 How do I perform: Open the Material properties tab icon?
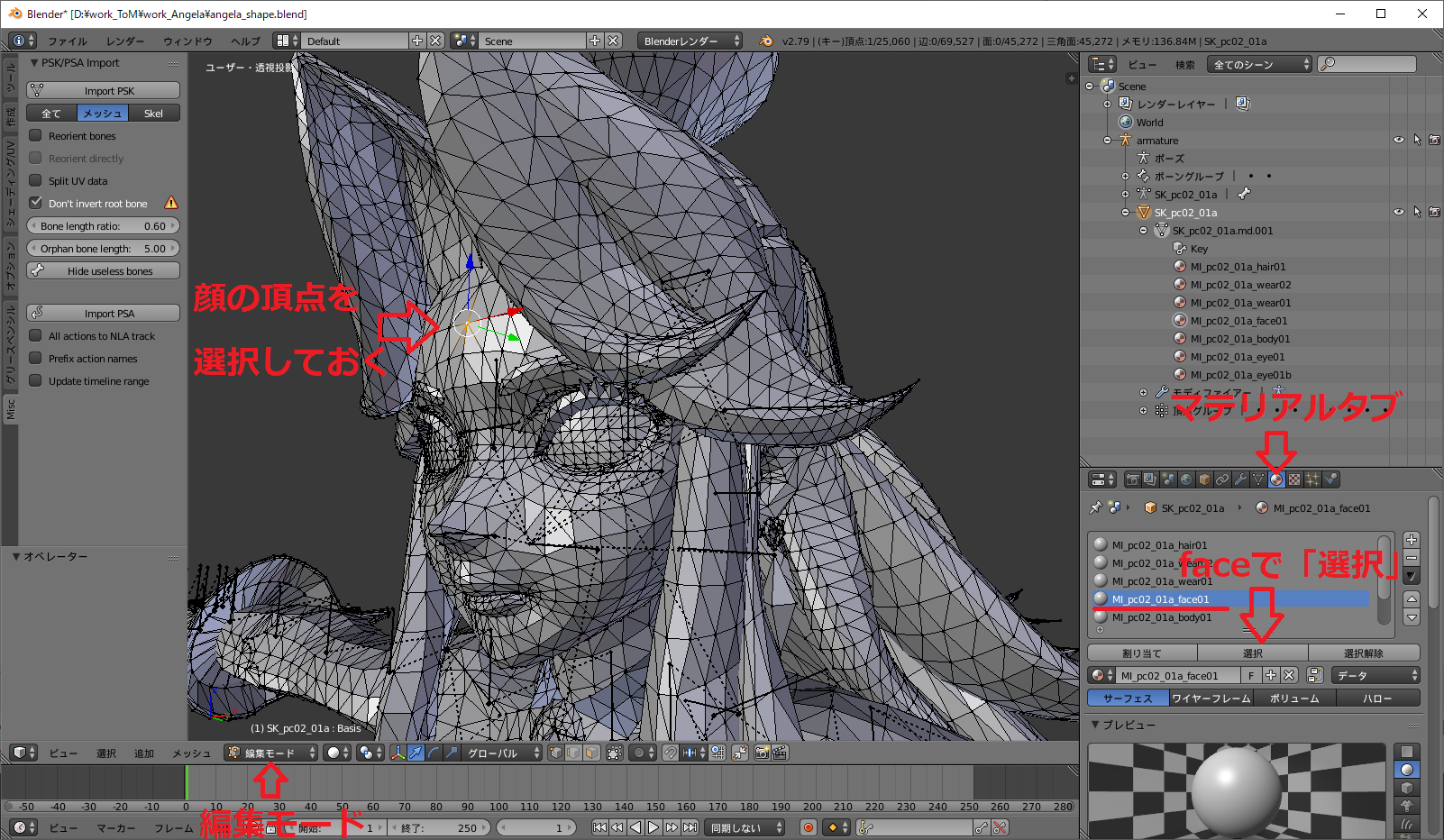[x=1276, y=479]
